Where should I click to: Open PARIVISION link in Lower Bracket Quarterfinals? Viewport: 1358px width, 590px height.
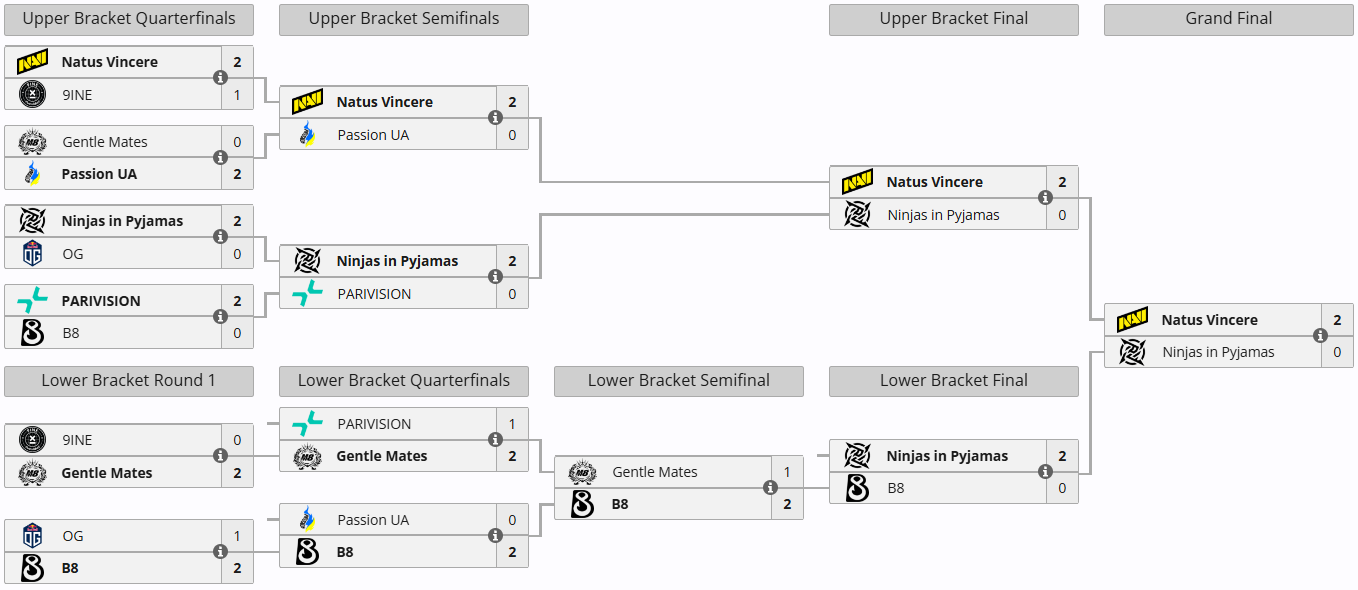374,424
